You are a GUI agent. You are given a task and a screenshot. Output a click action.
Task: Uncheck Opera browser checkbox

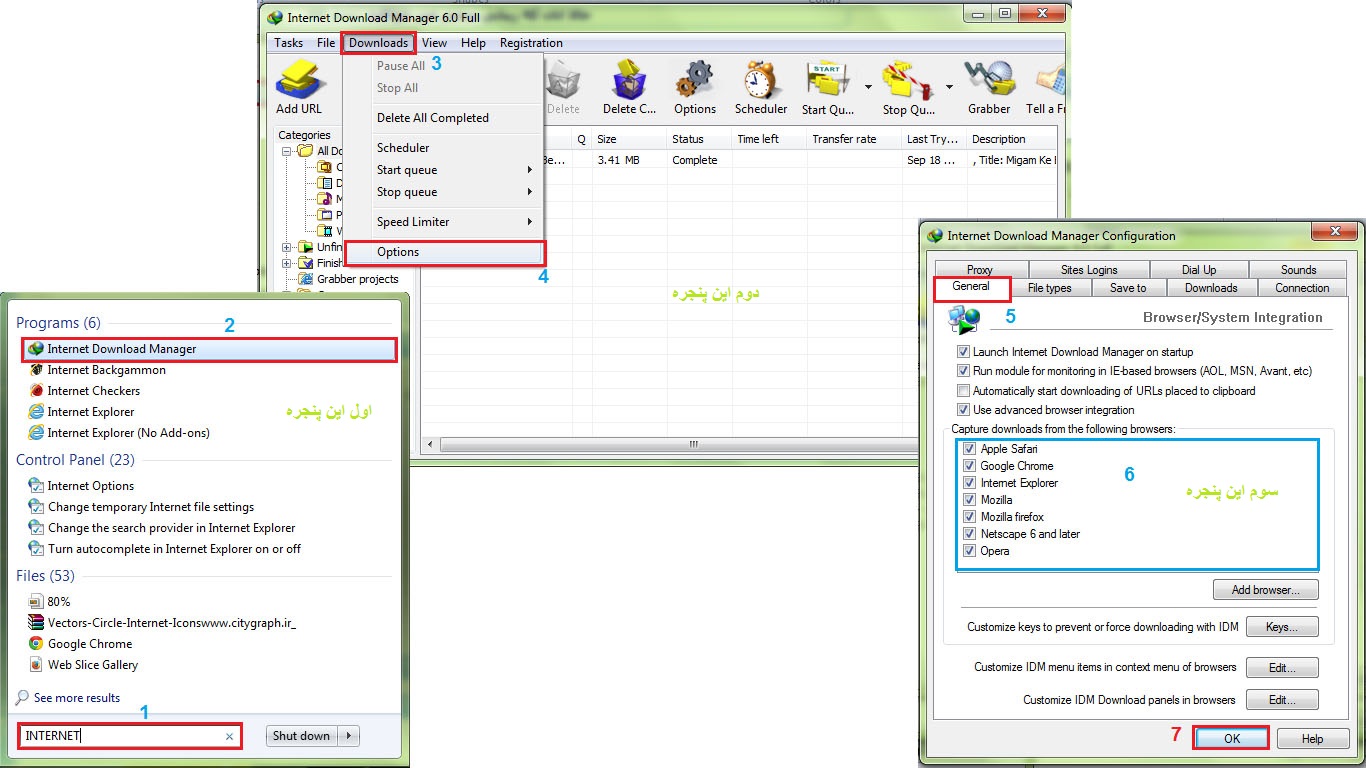coord(969,551)
